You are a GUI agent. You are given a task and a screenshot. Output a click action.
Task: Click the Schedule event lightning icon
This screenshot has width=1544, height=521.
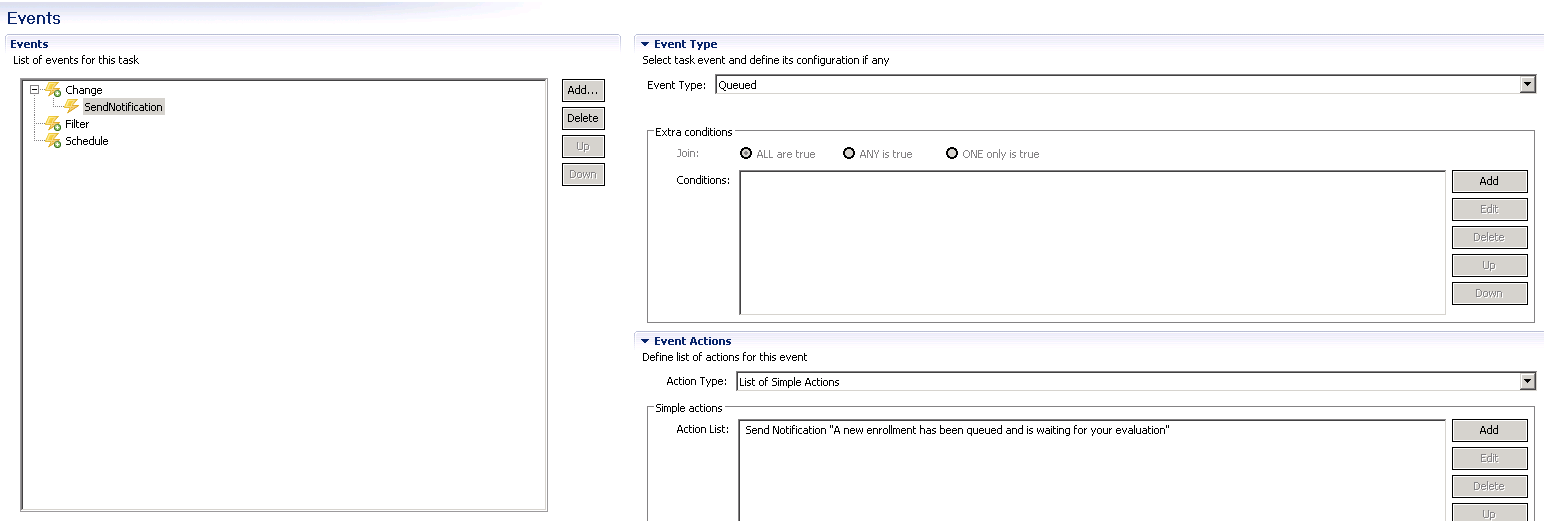(54, 141)
